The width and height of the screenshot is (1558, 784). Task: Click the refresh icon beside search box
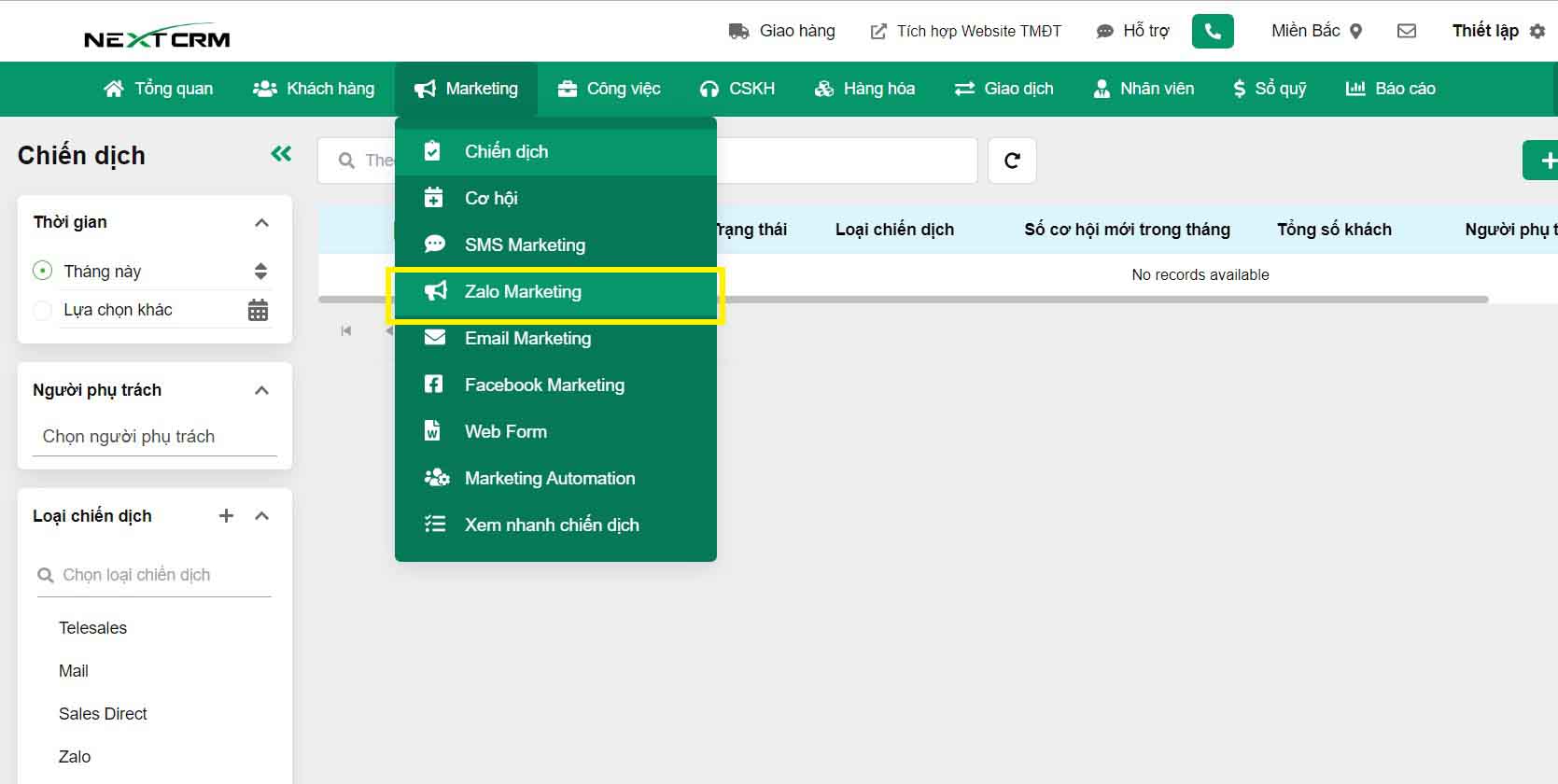click(x=1012, y=161)
